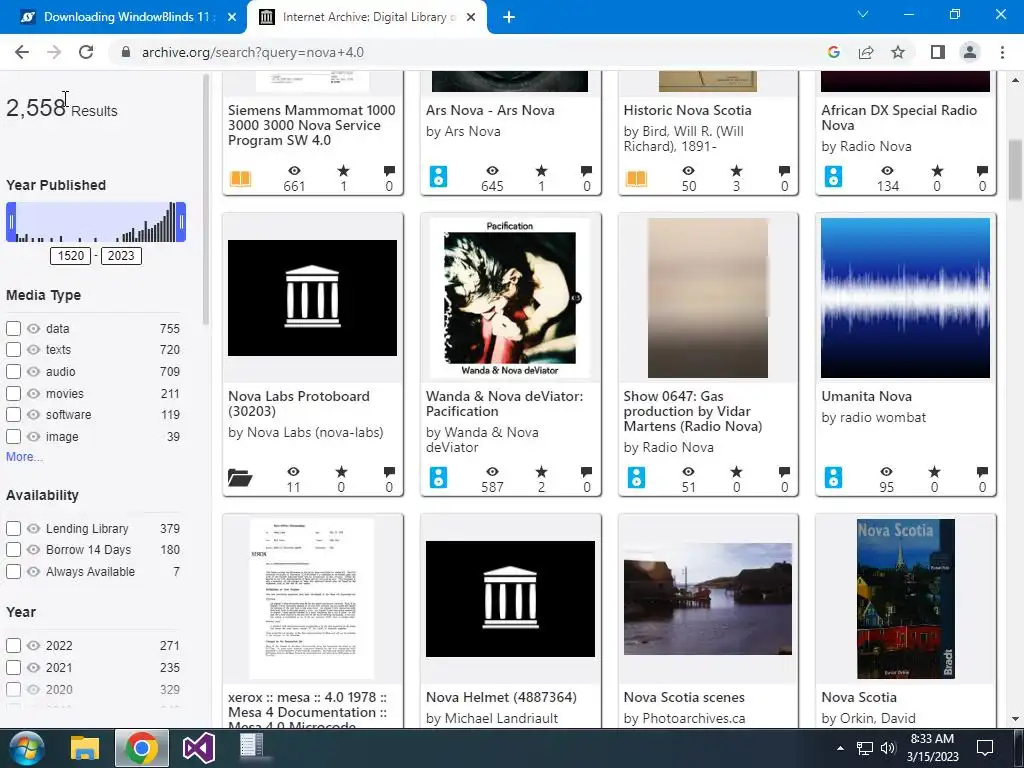Go back to the previous page
The width and height of the screenshot is (1024, 768).
22,52
